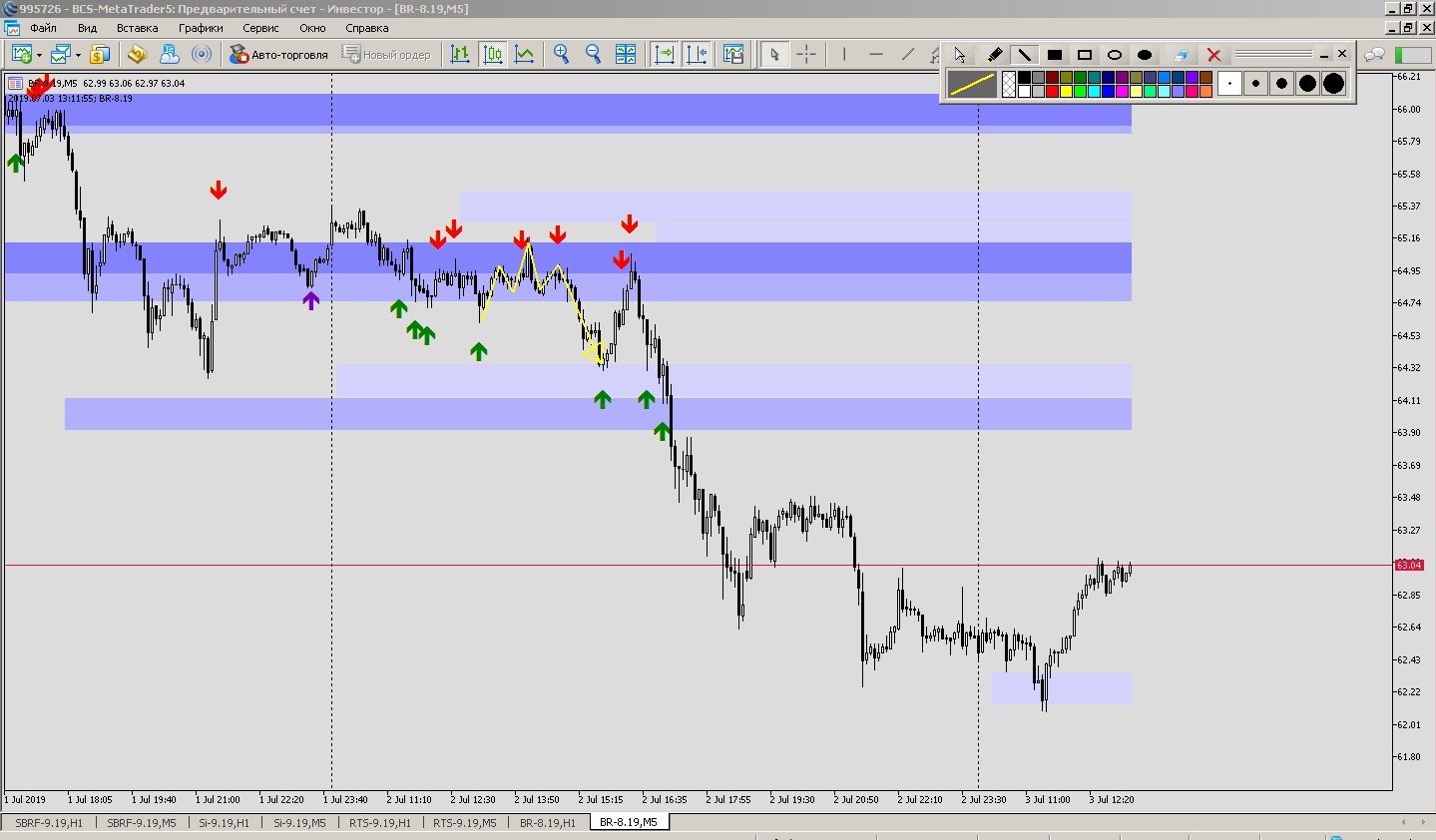Screen dimensions: 1436x840
Task: Switch to BR-8.19,H1 chart tab
Action: pos(548,823)
